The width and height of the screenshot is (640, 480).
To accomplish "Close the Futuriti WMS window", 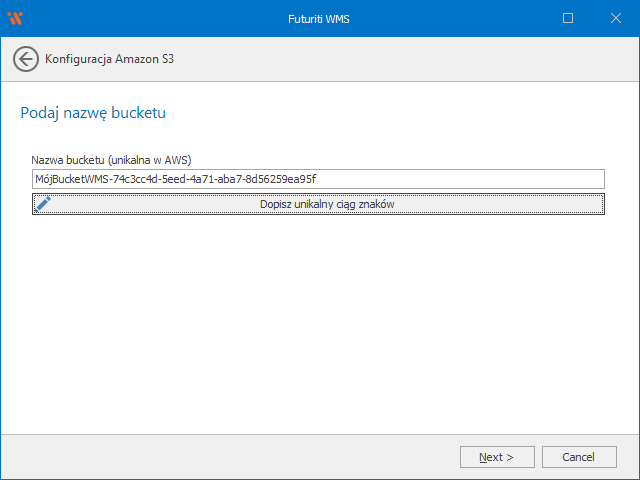I will click(614, 18).
